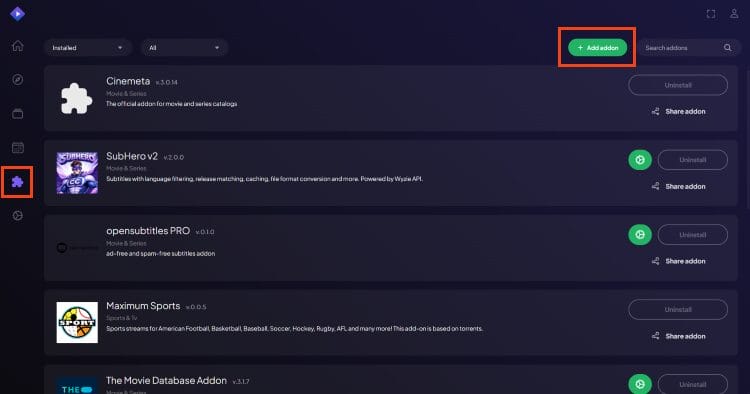Click Share addon text for SubHero v2

tap(685, 186)
